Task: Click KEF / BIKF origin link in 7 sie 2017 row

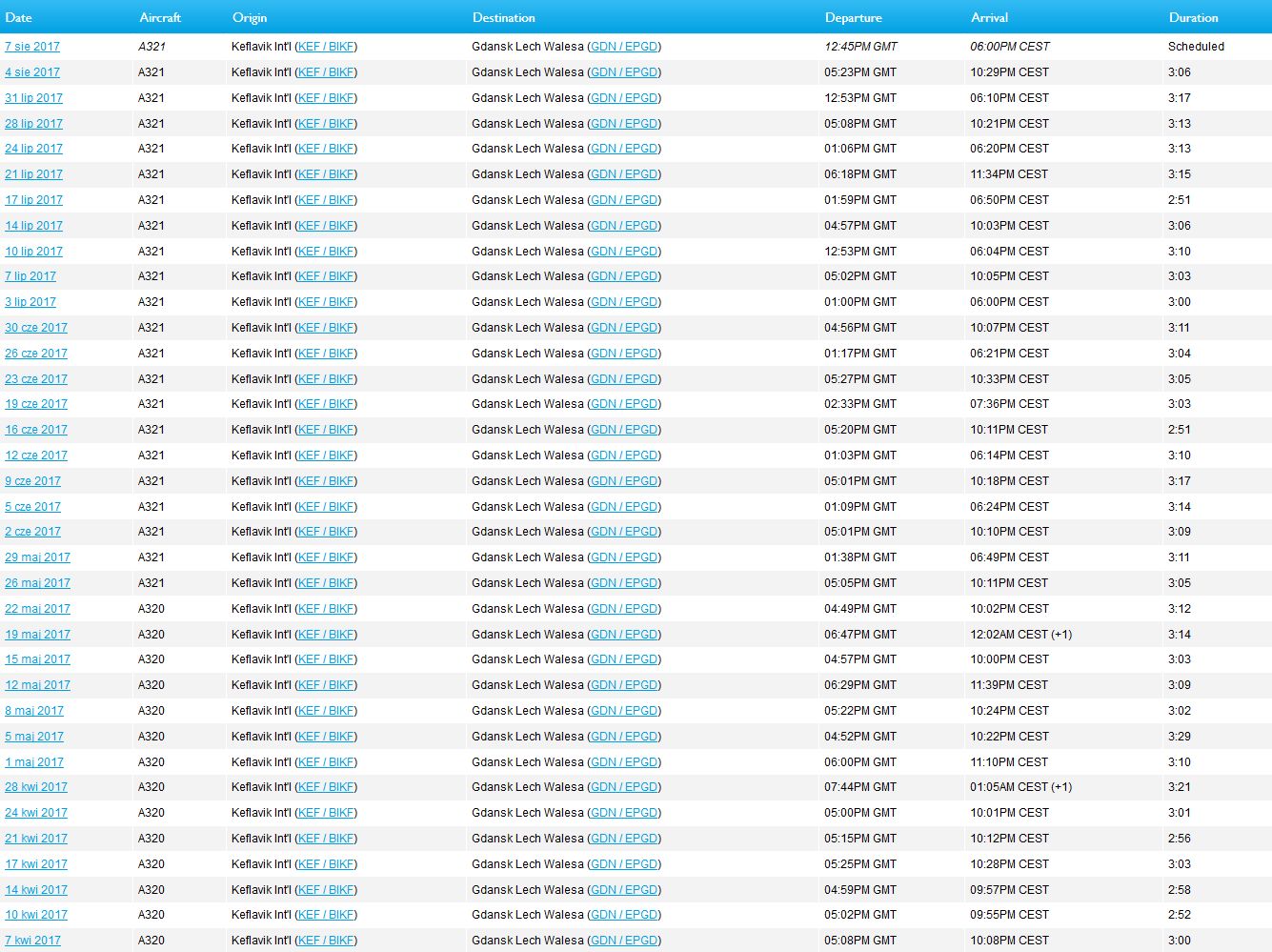Action: (x=326, y=47)
